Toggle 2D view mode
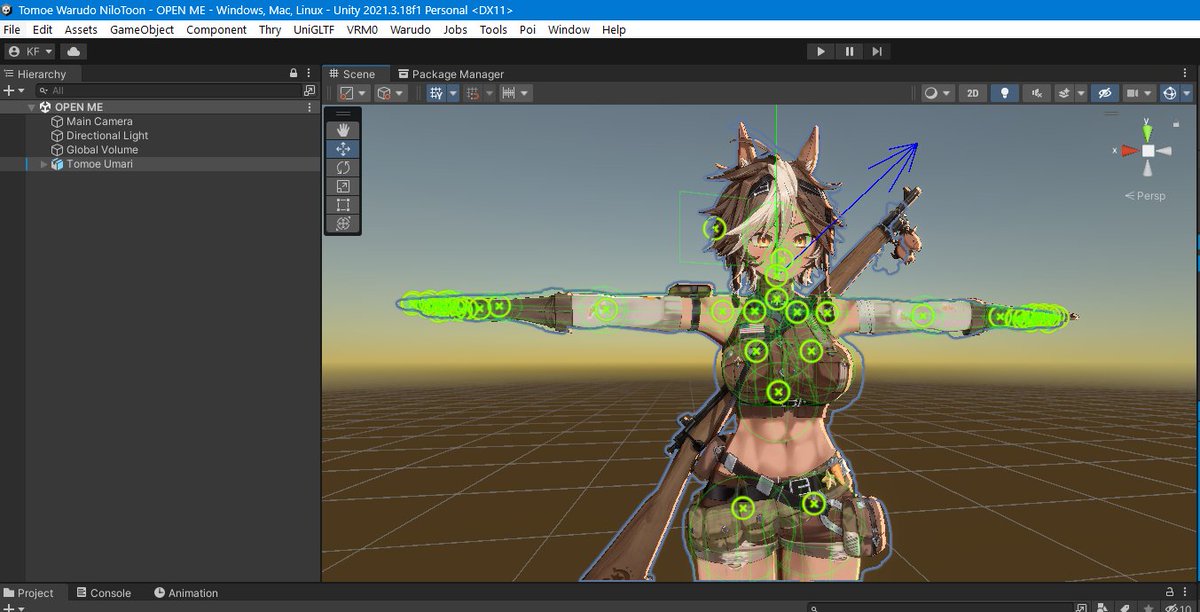This screenshot has height=612, width=1200. (x=972, y=93)
